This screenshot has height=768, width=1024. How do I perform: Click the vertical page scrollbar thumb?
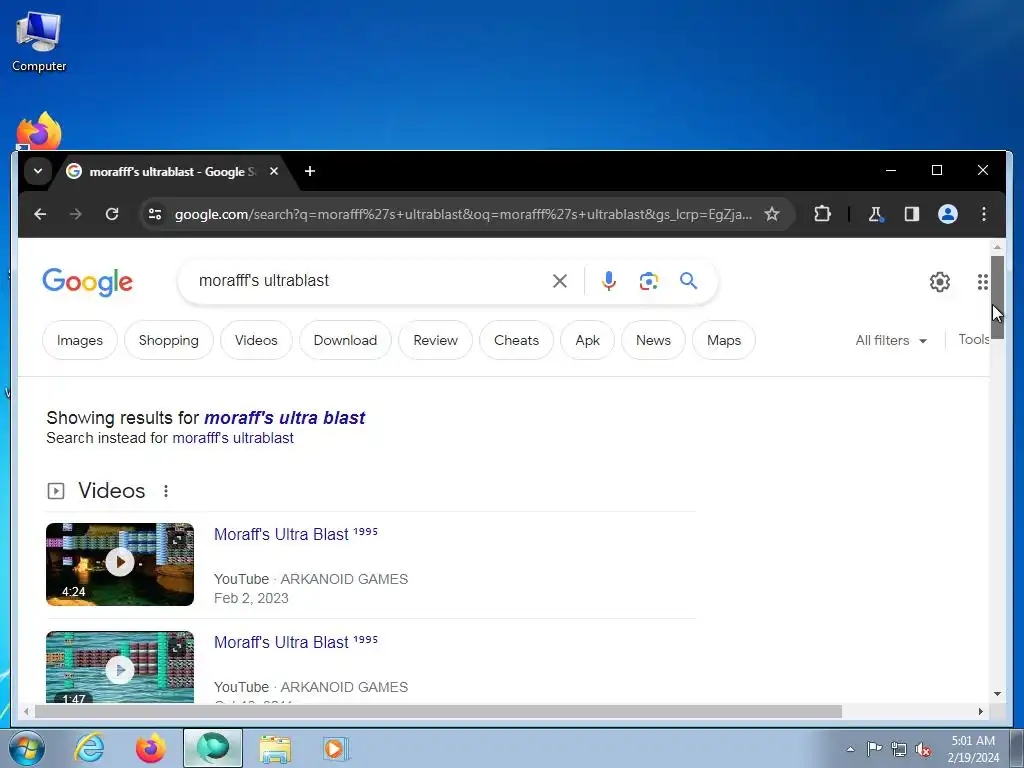pos(997,297)
